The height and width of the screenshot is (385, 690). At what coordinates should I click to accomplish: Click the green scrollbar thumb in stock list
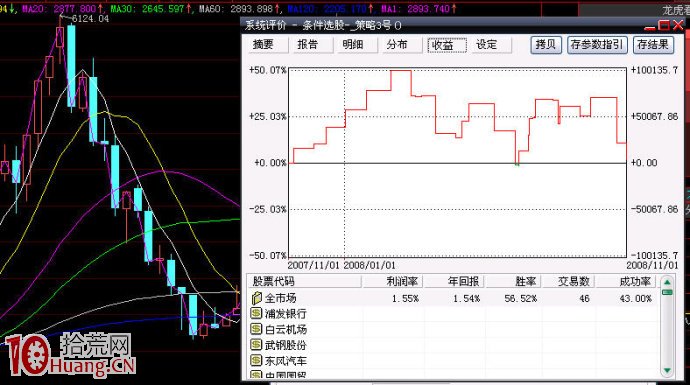click(667, 292)
